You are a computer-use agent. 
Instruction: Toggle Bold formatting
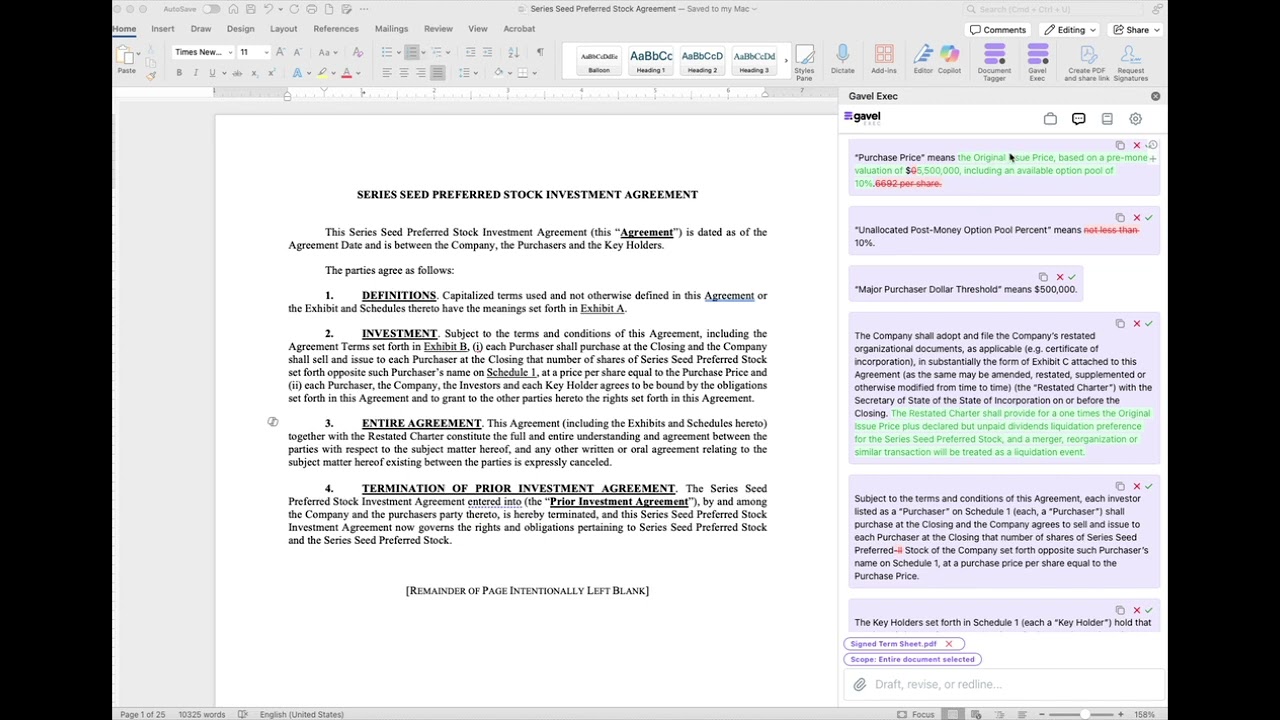[179, 73]
